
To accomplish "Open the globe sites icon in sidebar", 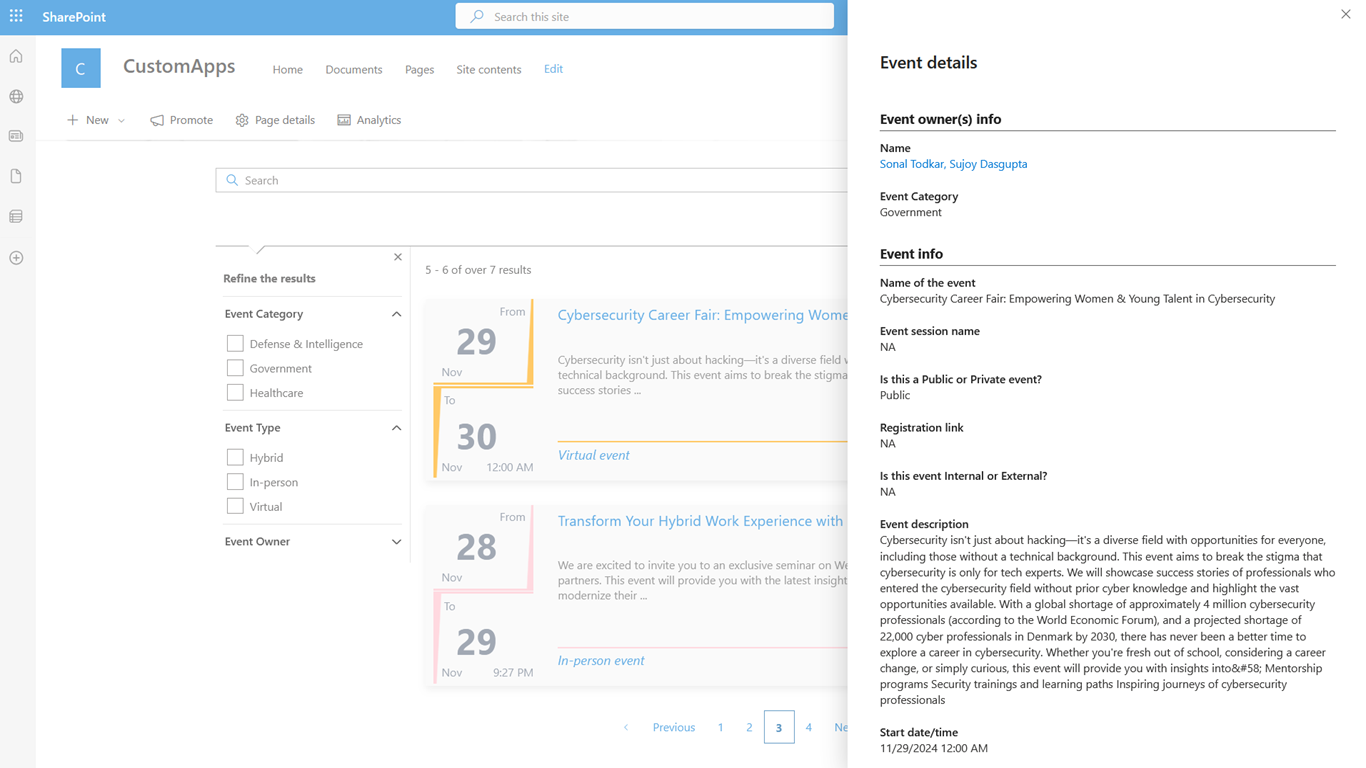I will point(16,97).
